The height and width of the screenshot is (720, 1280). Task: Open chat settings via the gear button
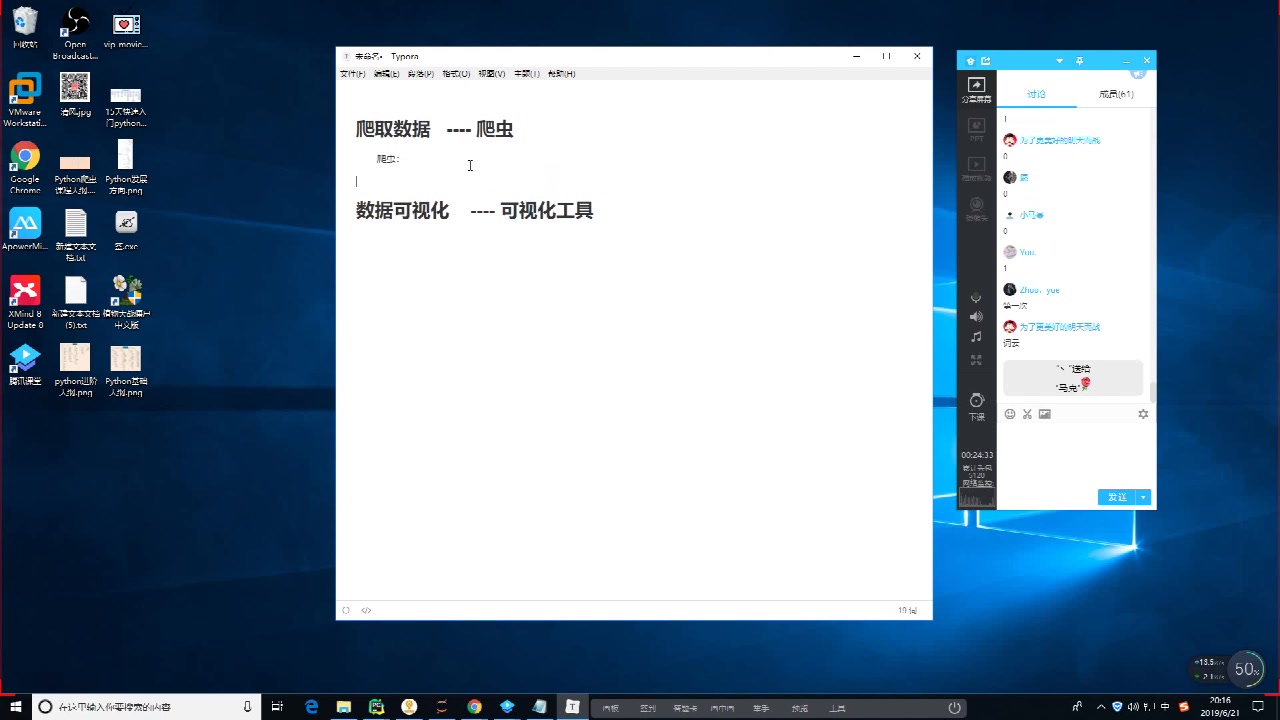(1143, 413)
